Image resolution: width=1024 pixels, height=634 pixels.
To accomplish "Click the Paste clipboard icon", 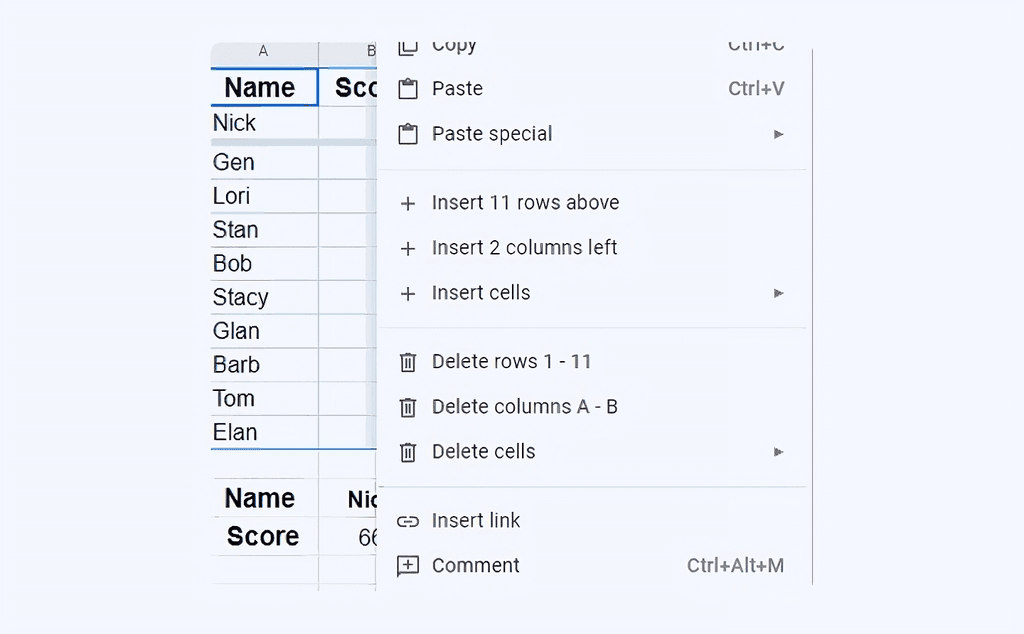I will point(408,88).
